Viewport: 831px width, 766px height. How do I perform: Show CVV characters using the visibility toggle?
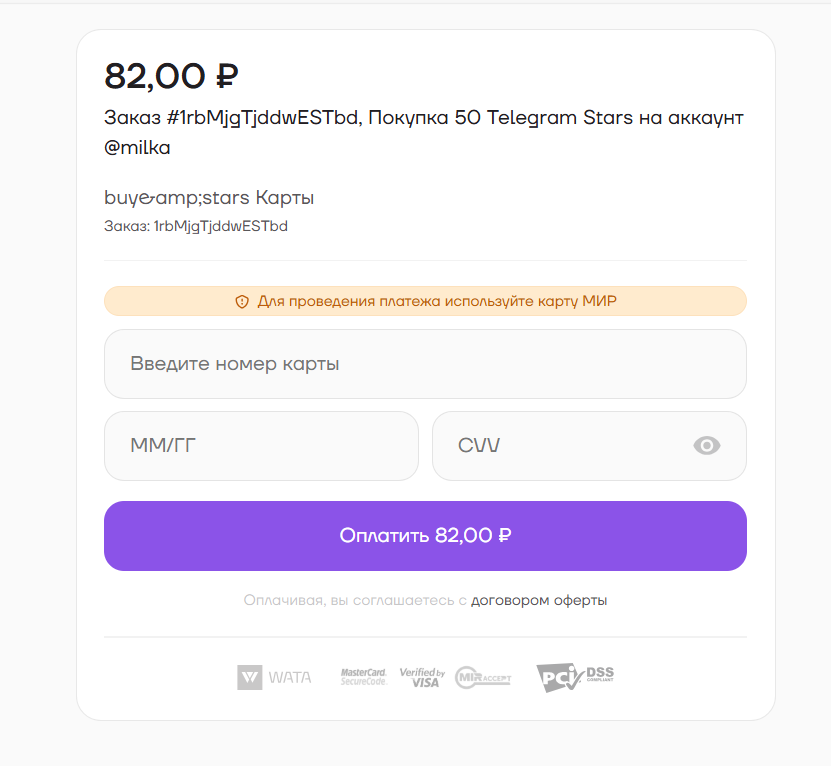[x=707, y=446]
